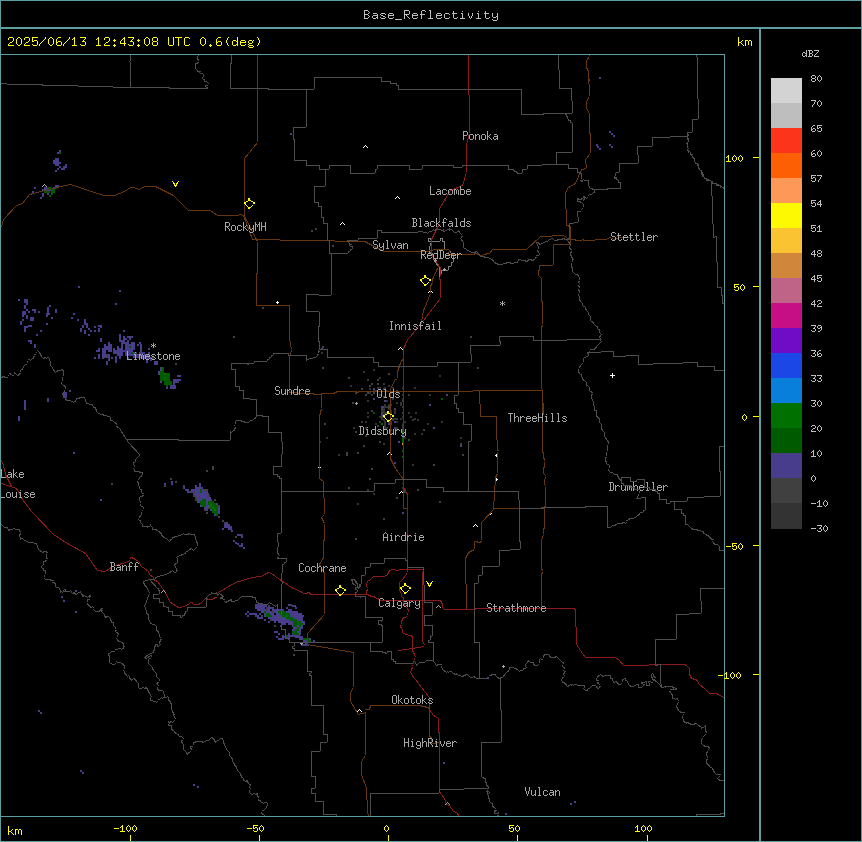Click the RedDeer label

[x=440, y=255]
